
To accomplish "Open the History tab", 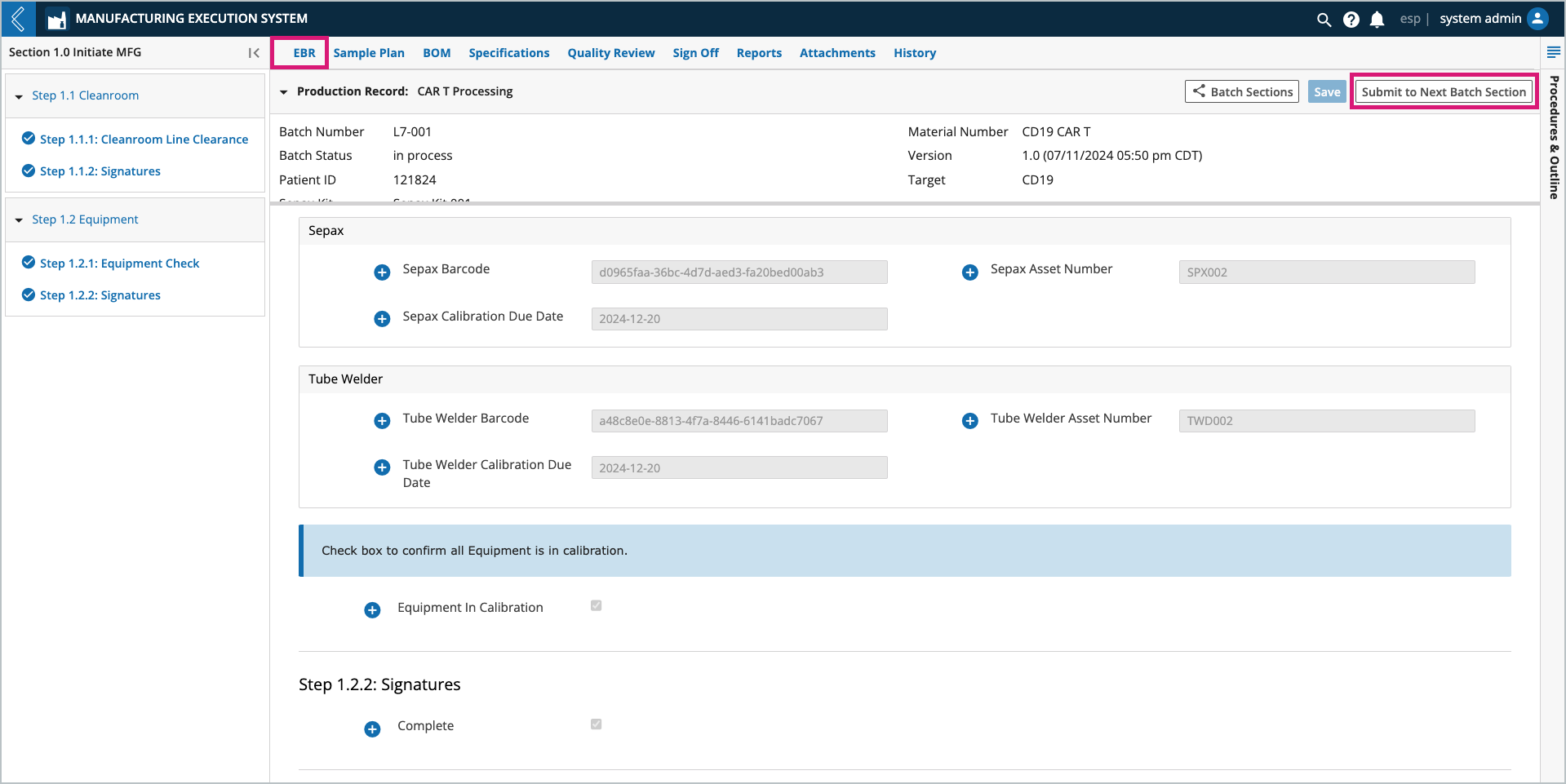I will (915, 53).
